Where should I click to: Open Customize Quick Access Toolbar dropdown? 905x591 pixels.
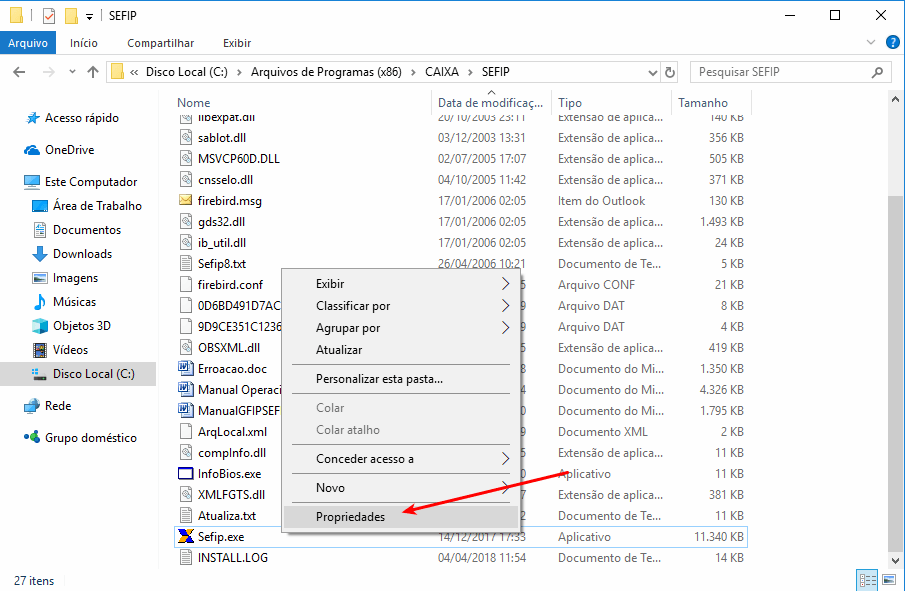coord(89,16)
